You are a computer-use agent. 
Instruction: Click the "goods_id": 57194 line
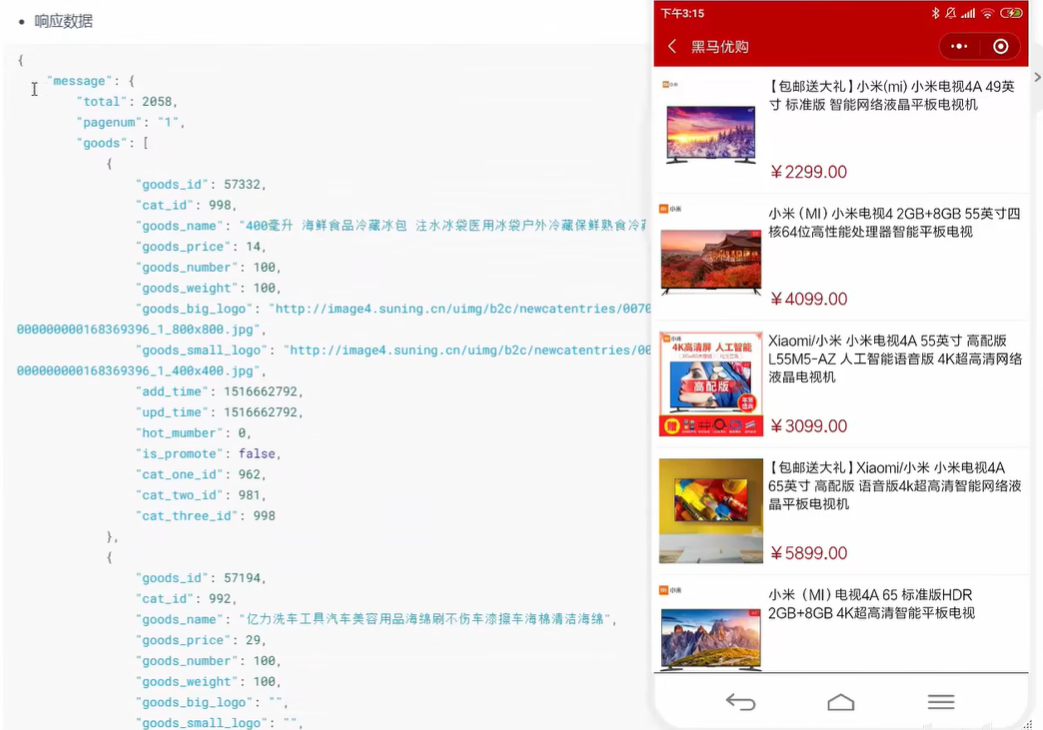[x=201, y=578]
